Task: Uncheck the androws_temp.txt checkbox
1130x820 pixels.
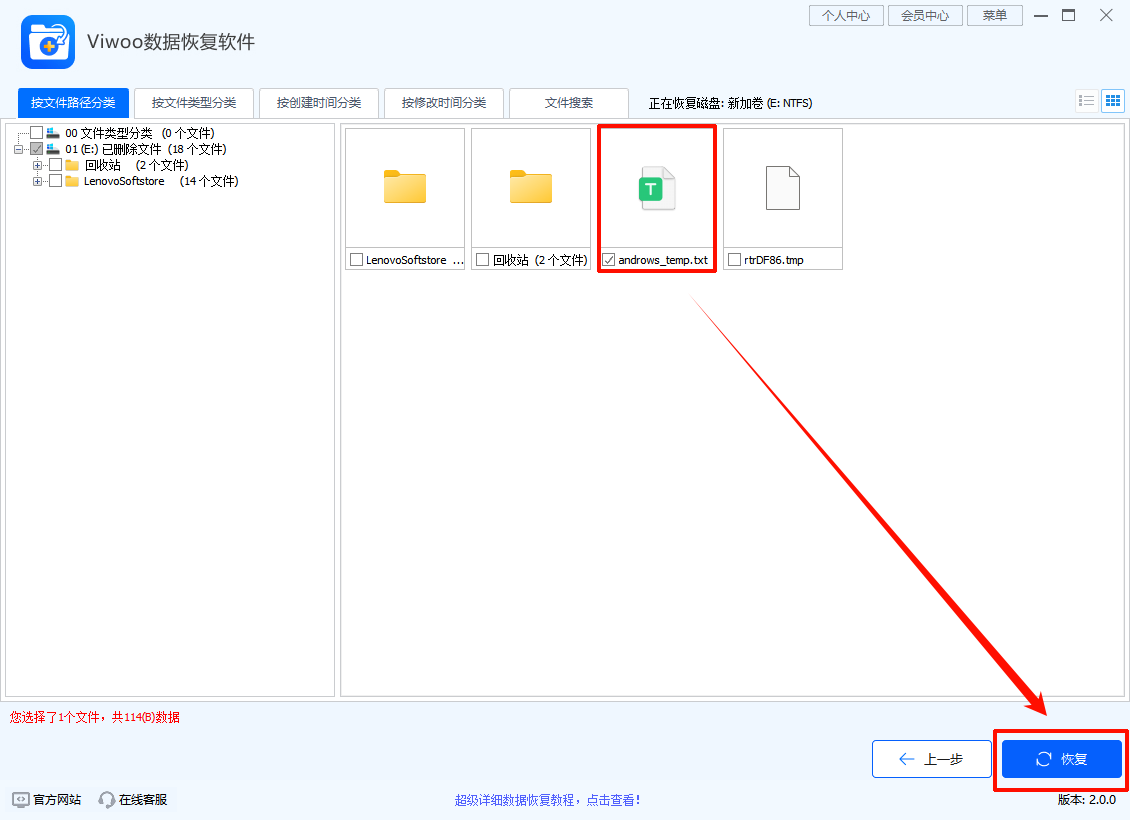Action: (x=609, y=259)
